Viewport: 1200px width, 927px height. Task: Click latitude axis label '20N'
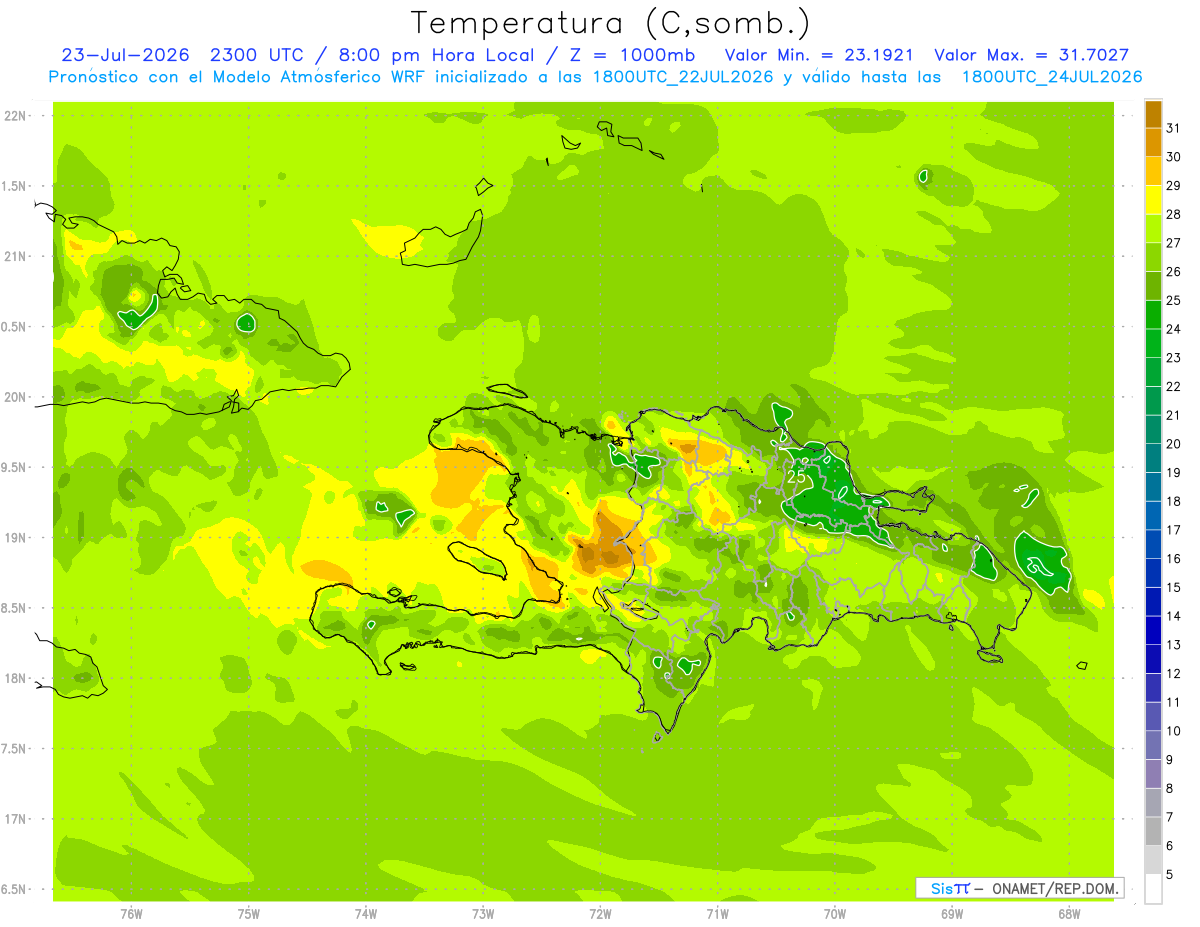tap(15, 397)
